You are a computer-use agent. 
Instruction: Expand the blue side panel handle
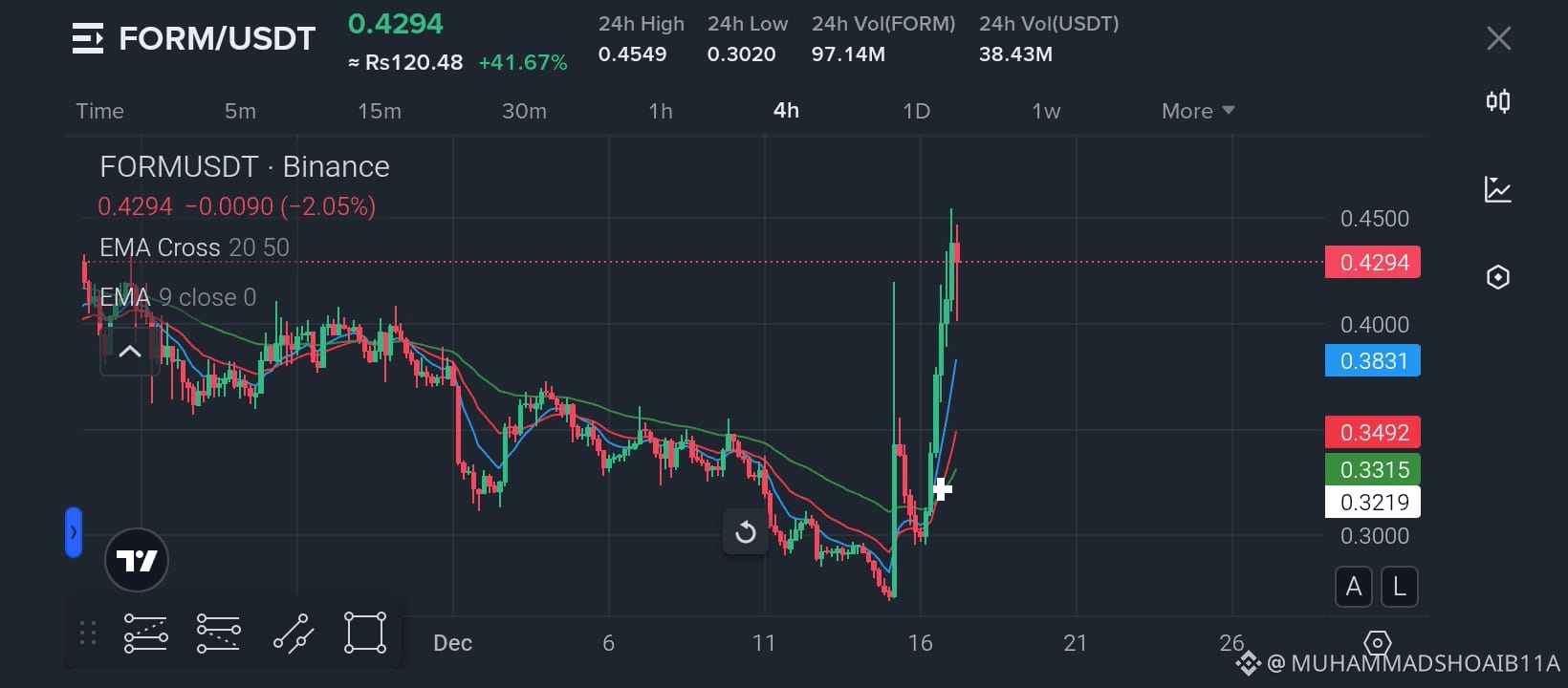tap(74, 532)
